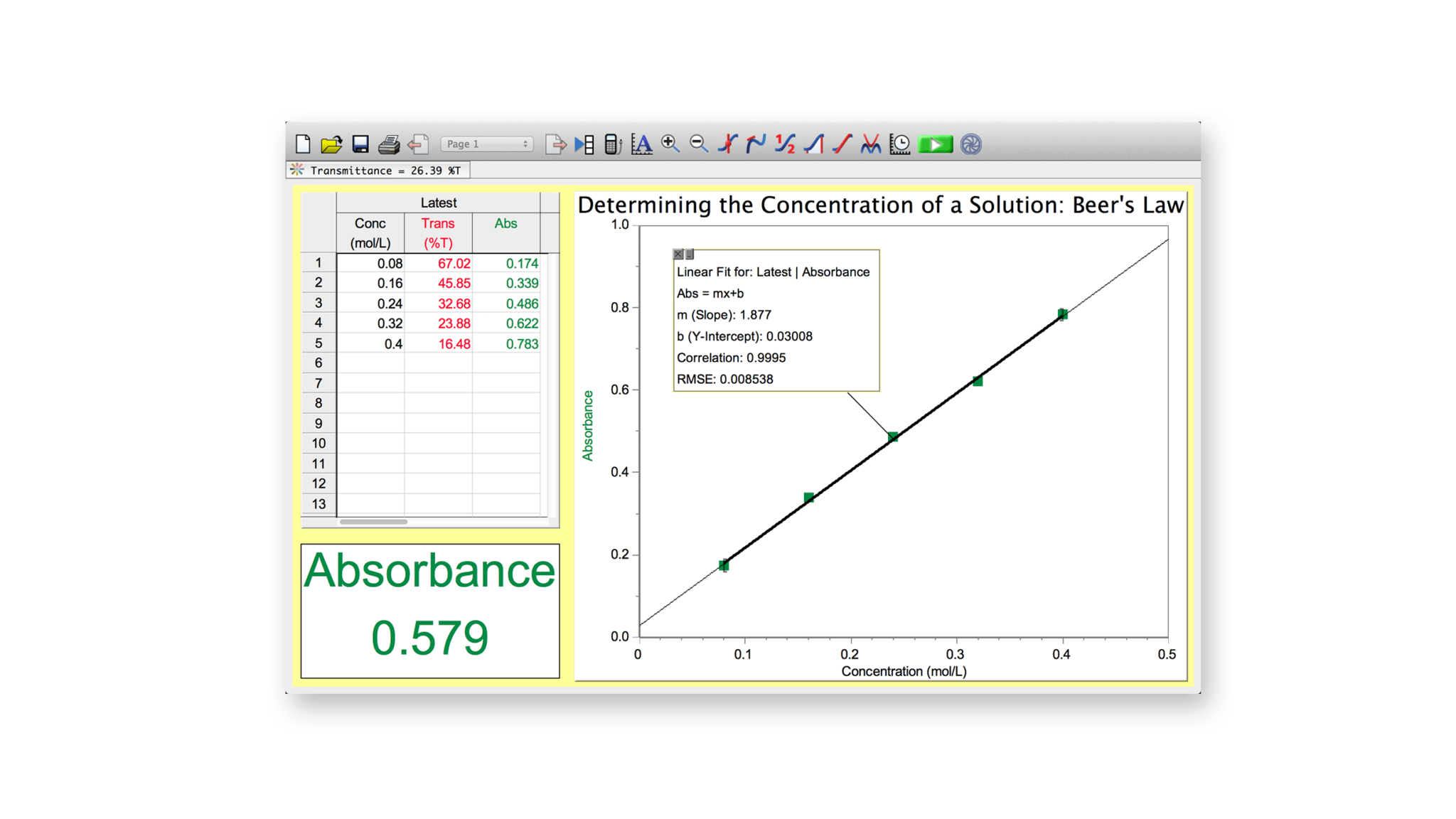This screenshot has height=819, width=1456.
Task: Open the Data Collection clock settings
Action: (x=900, y=144)
